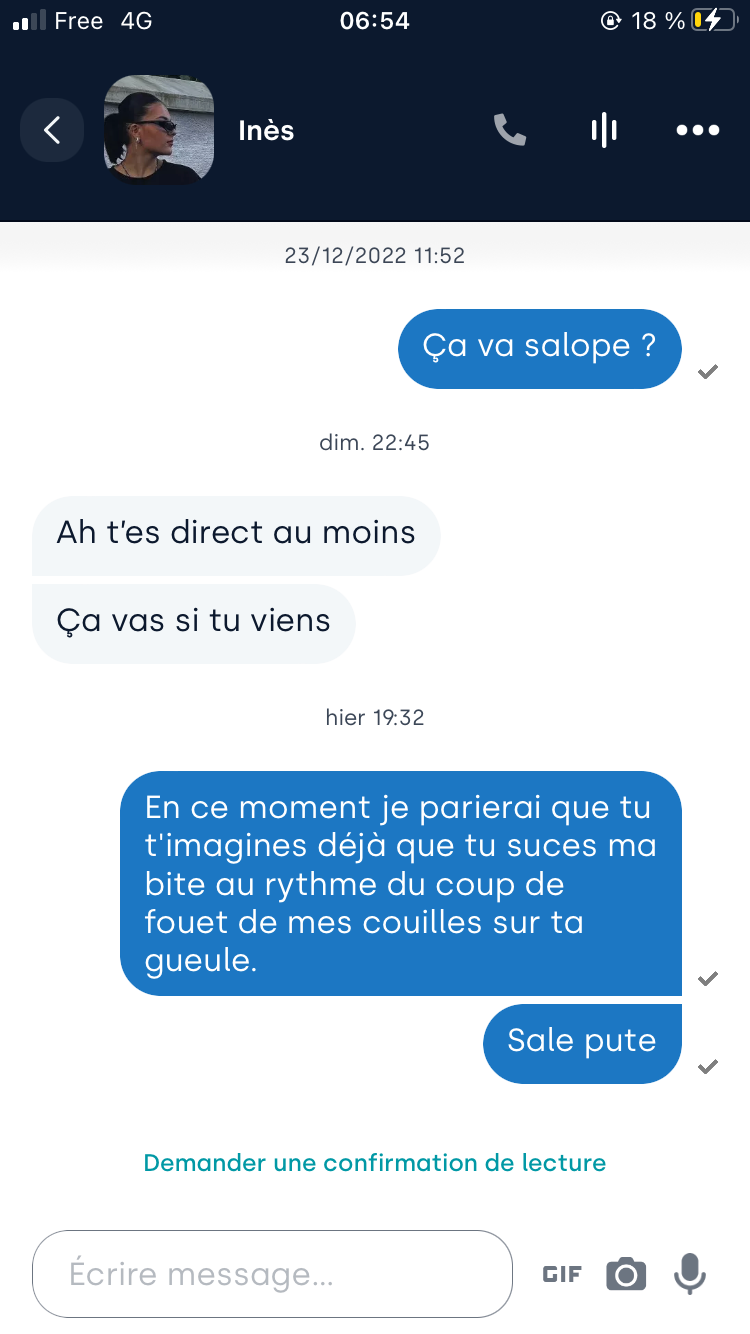Open the three-dot more options menu
The height and width of the screenshot is (1334, 750).
coord(698,130)
